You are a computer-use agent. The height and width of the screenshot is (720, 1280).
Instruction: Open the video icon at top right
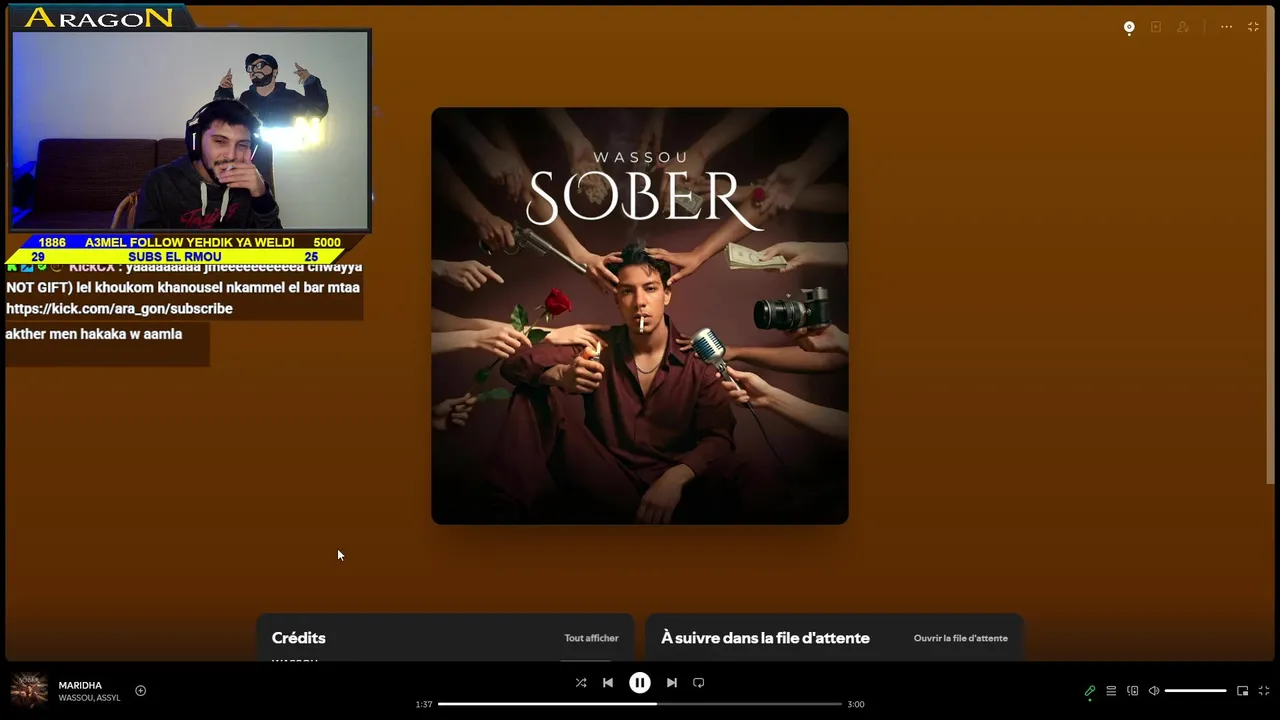pyautogui.click(x=1156, y=27)
